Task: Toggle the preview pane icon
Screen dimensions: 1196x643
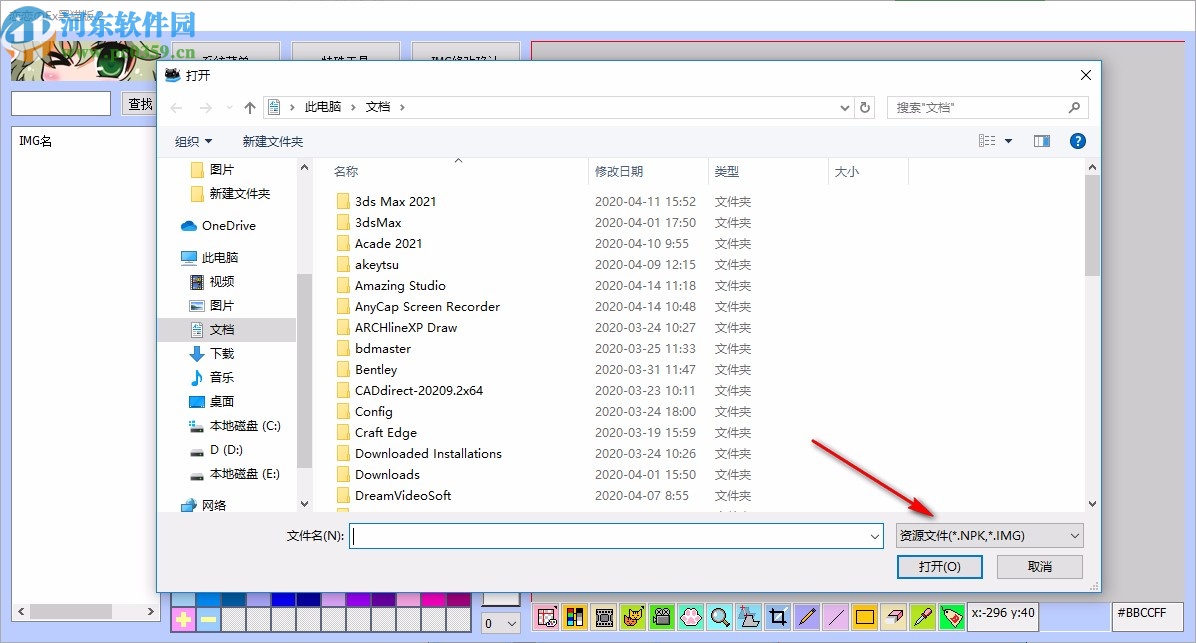Action: (x=1041, y=141)
